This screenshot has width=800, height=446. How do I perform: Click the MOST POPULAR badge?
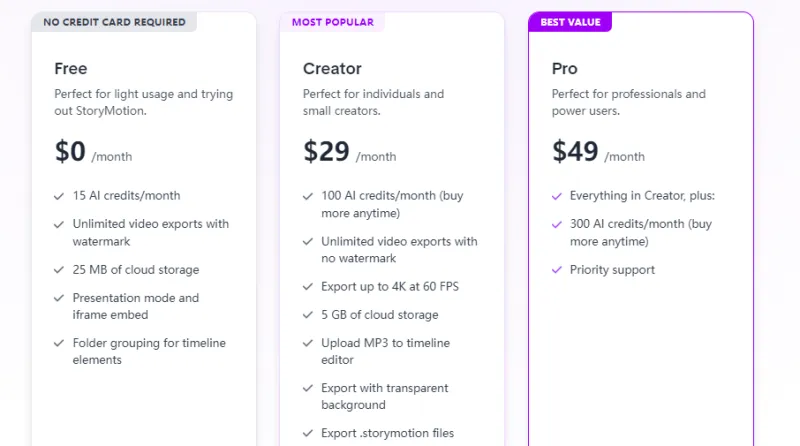332,22
